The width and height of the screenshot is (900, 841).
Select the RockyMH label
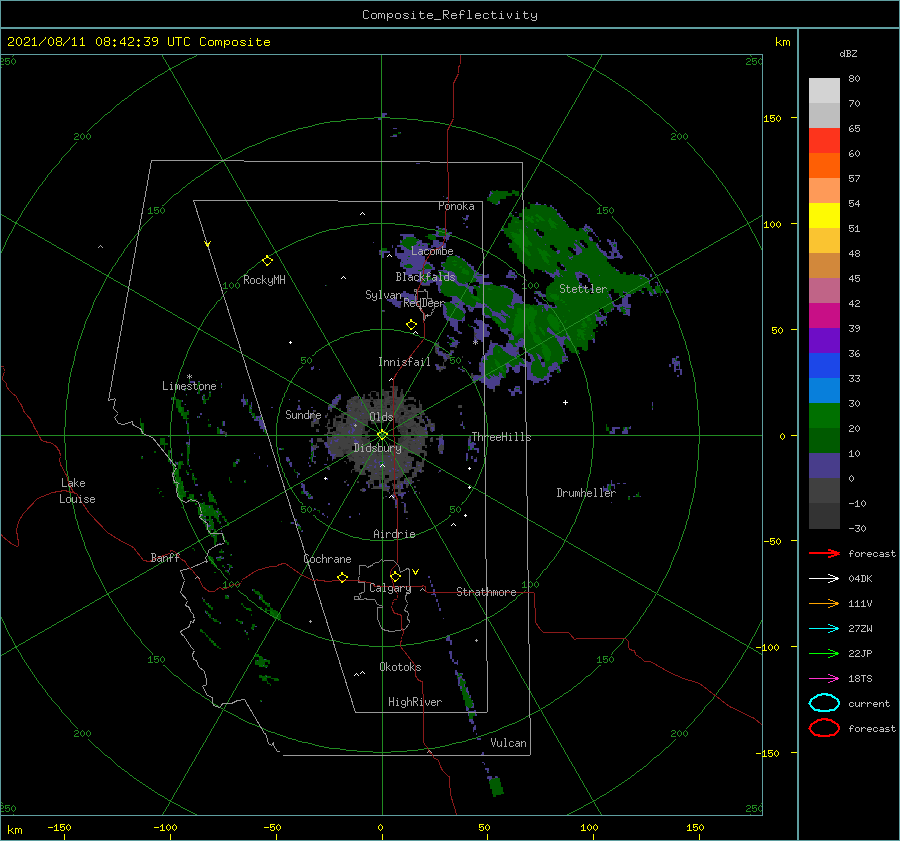(x=264, y=280)
